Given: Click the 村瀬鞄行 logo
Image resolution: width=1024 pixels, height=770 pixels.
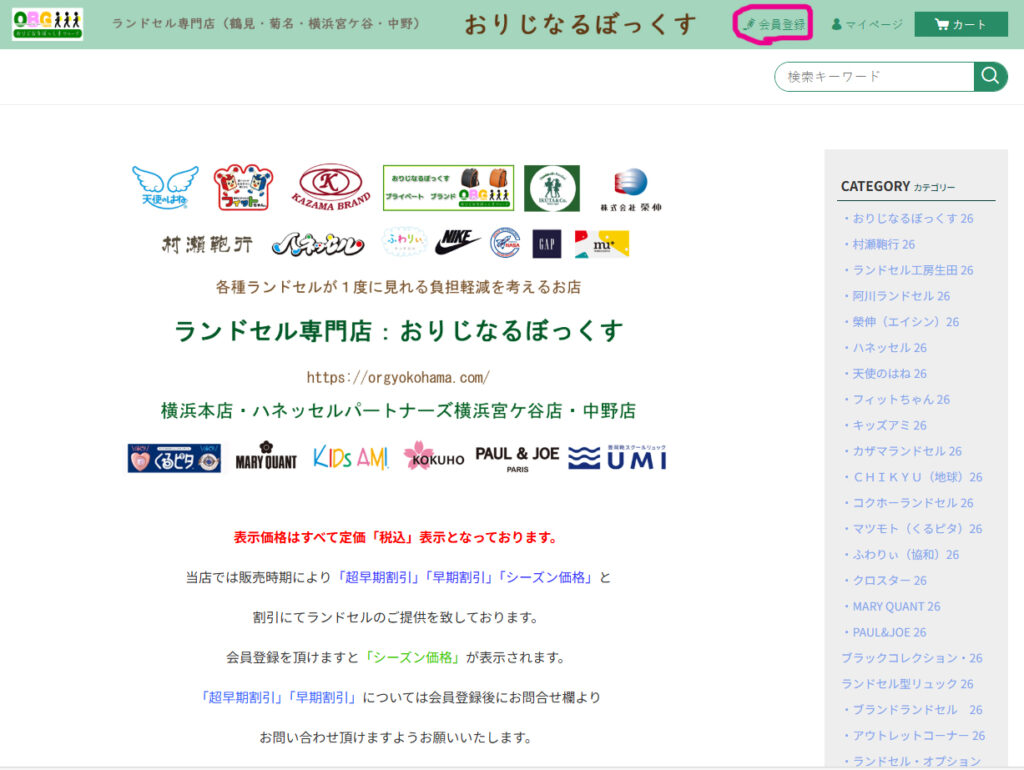Looking at the screenshot, I should (x=207, y=245).
